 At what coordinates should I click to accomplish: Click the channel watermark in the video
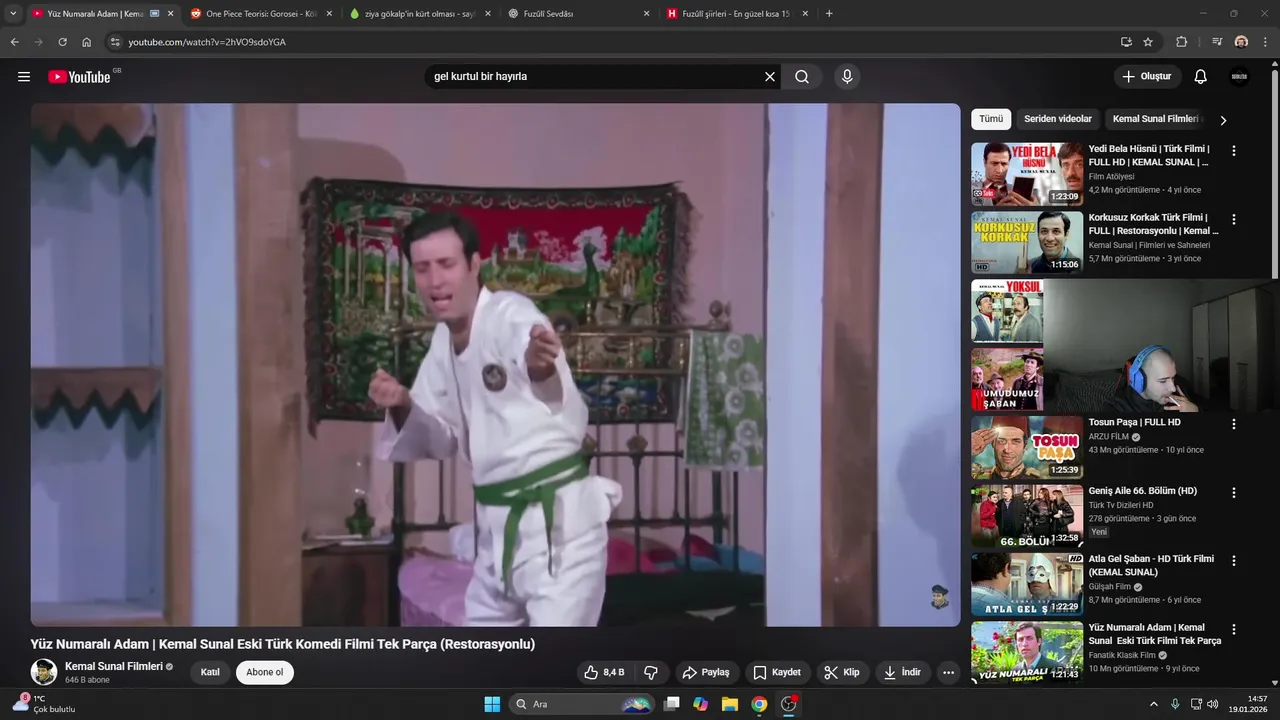[939, 597]
